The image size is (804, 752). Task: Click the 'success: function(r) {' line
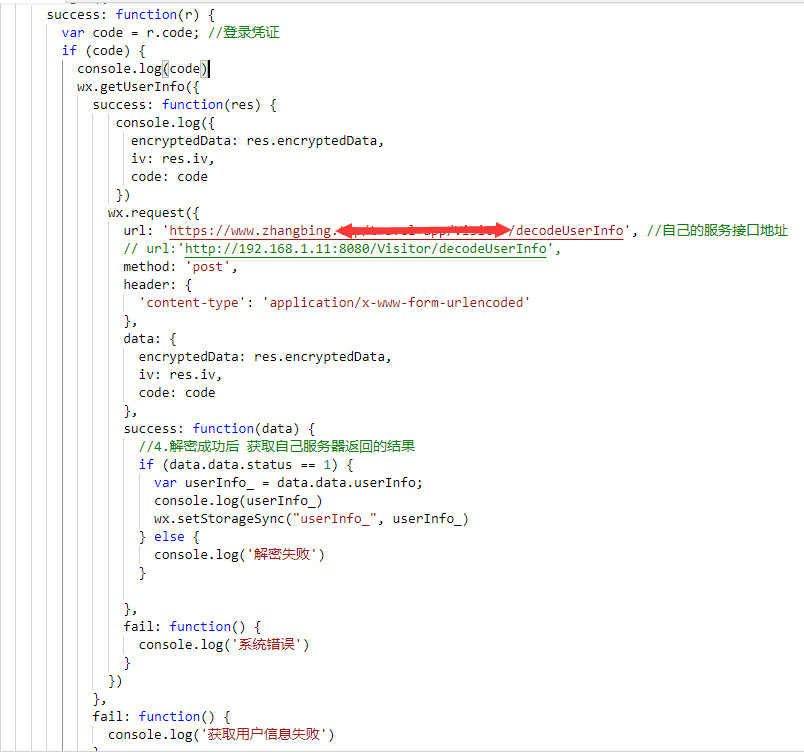pyautogui.click(x=131, y=15)
